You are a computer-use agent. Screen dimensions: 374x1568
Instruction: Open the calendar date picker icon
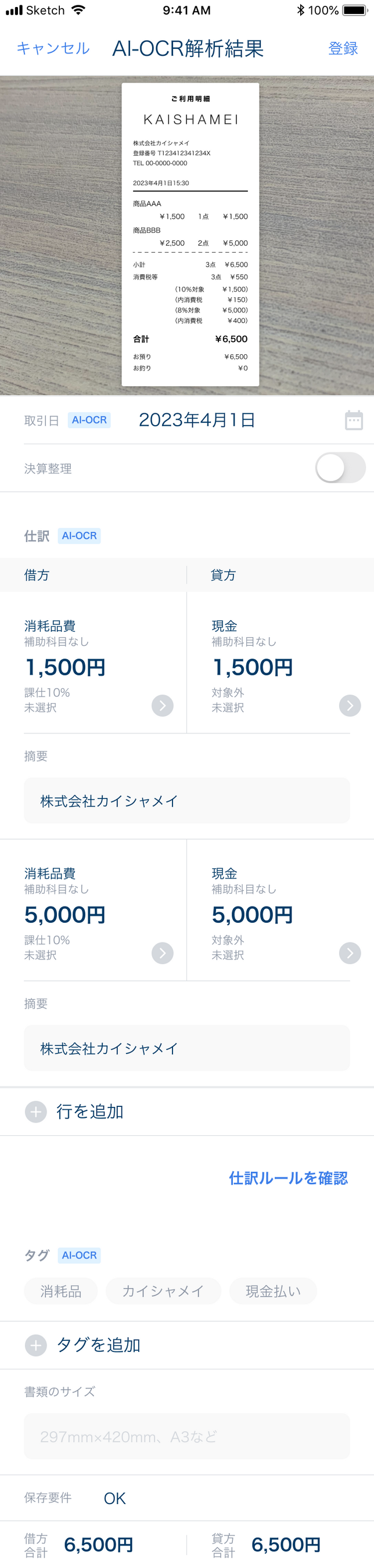354,420
